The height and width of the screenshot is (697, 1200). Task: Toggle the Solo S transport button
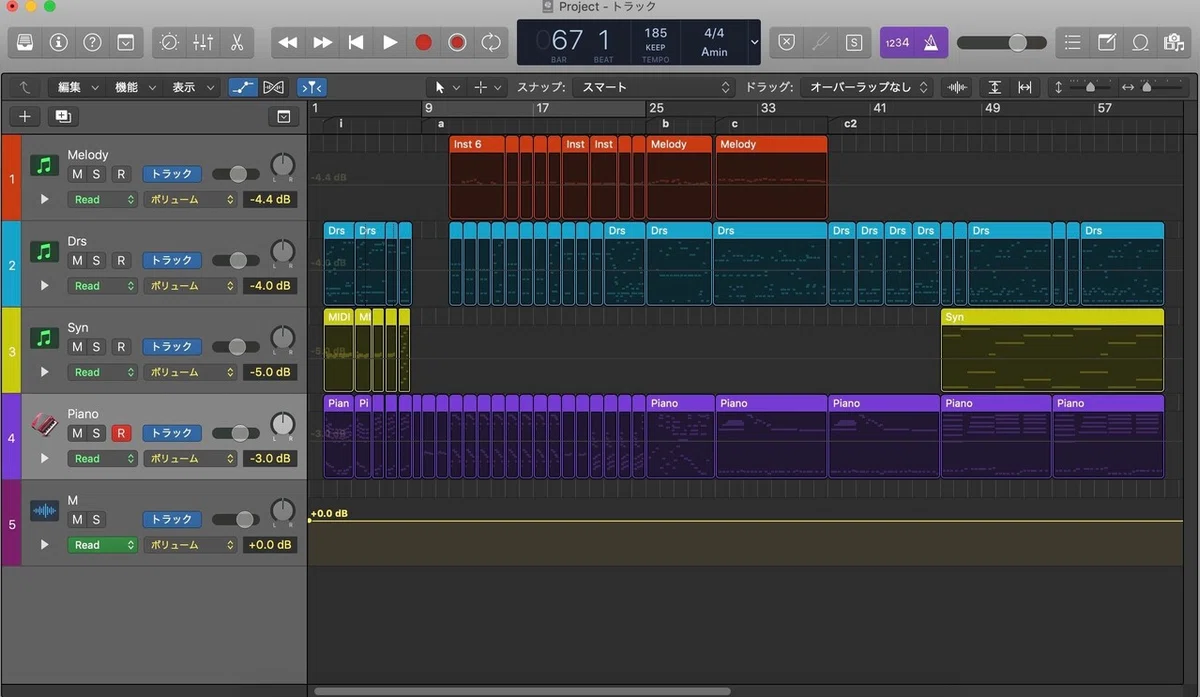tap(854, 42)
